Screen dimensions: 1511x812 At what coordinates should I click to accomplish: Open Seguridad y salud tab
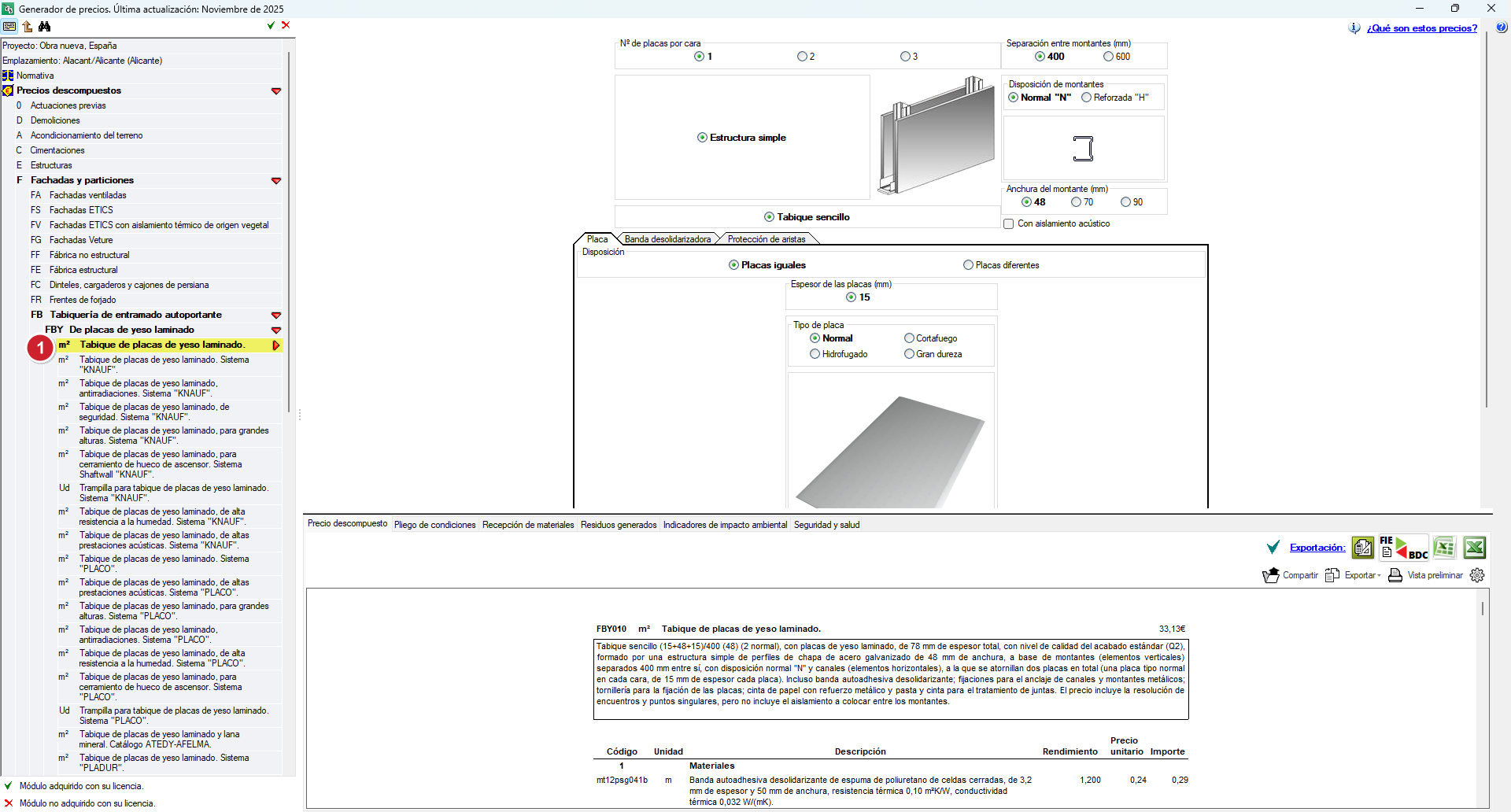[826, 525]
